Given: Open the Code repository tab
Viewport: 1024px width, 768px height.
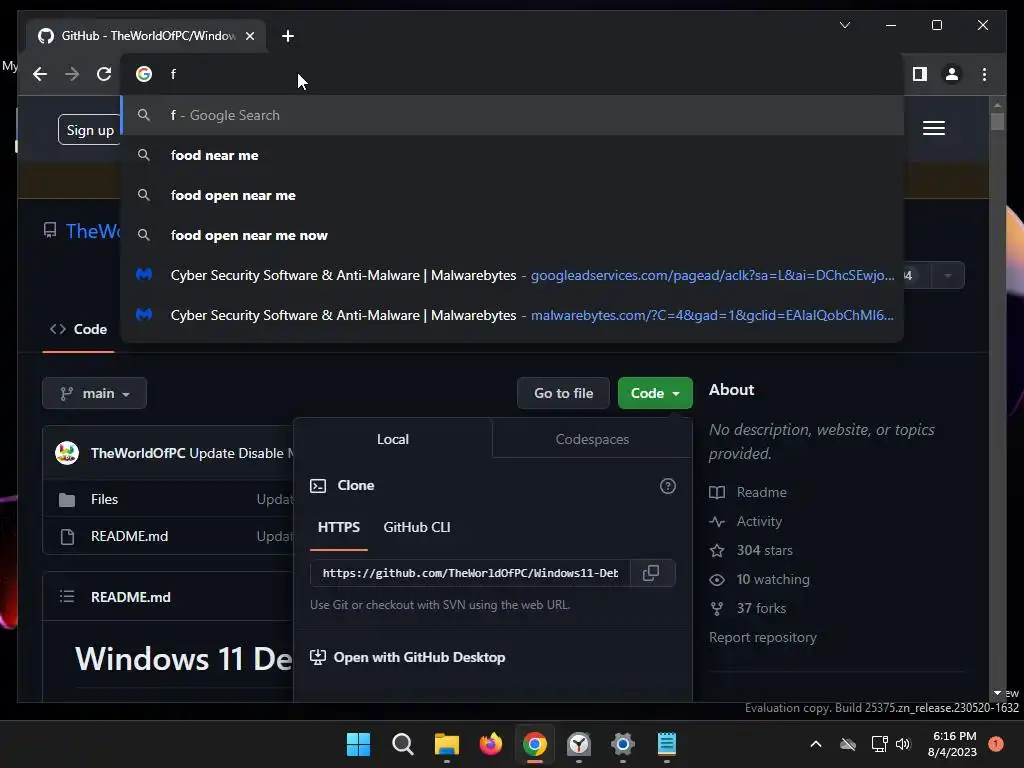Looking at the screenshot, I should point(78,329).
